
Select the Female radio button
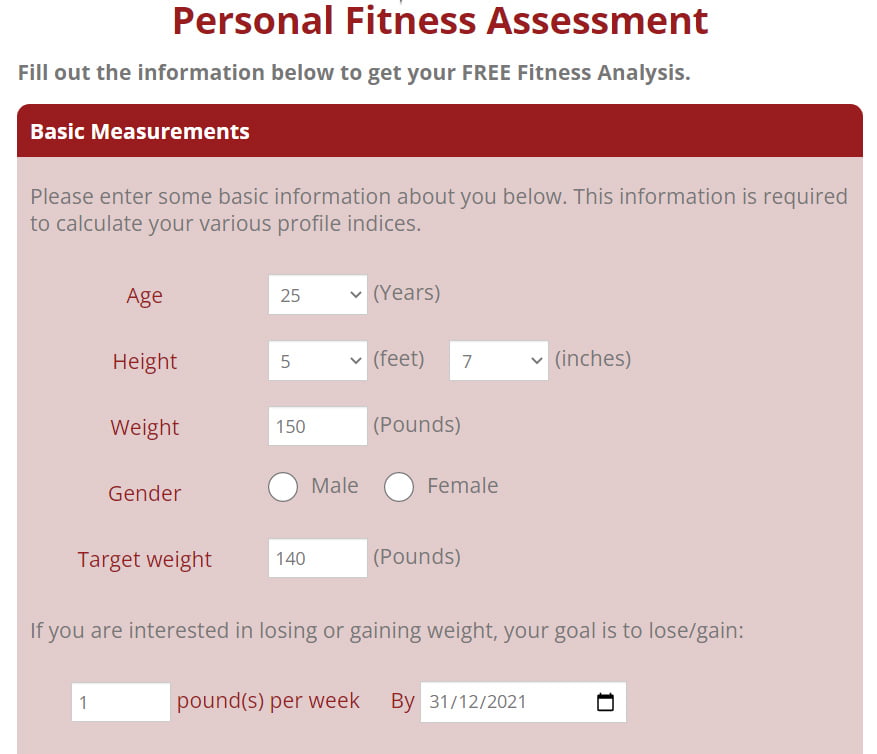coord(399,487)
